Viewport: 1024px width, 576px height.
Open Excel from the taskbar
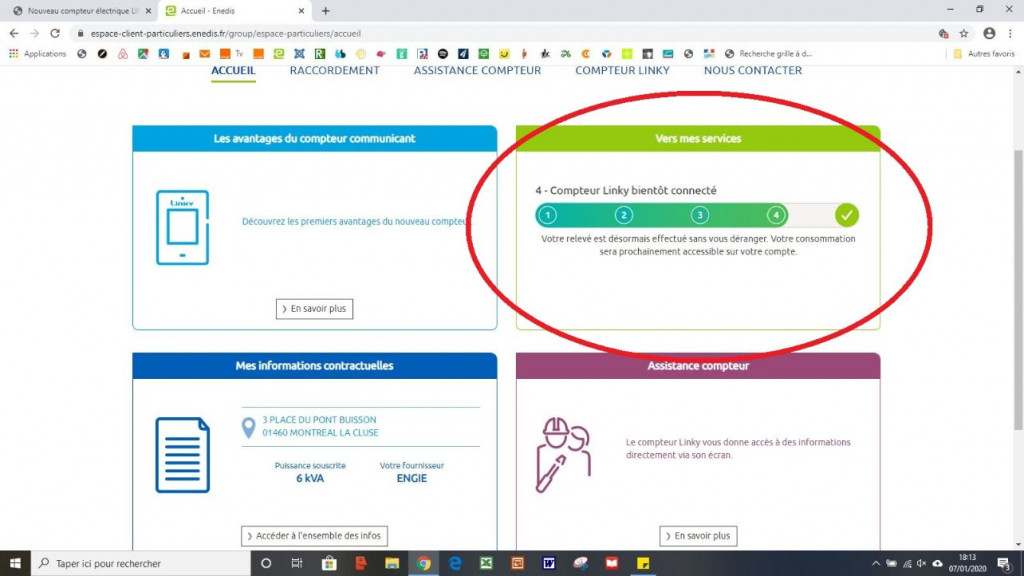tap(486, 563)
